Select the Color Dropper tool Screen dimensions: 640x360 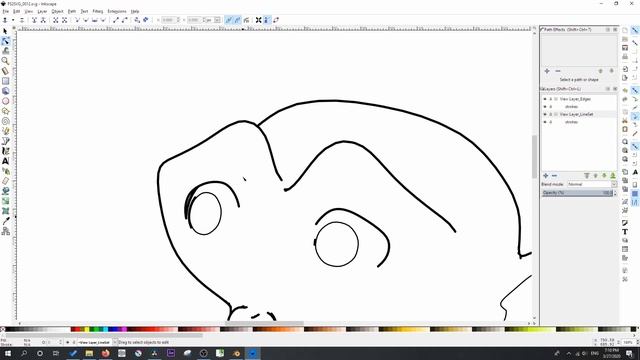tap(5, 221)
